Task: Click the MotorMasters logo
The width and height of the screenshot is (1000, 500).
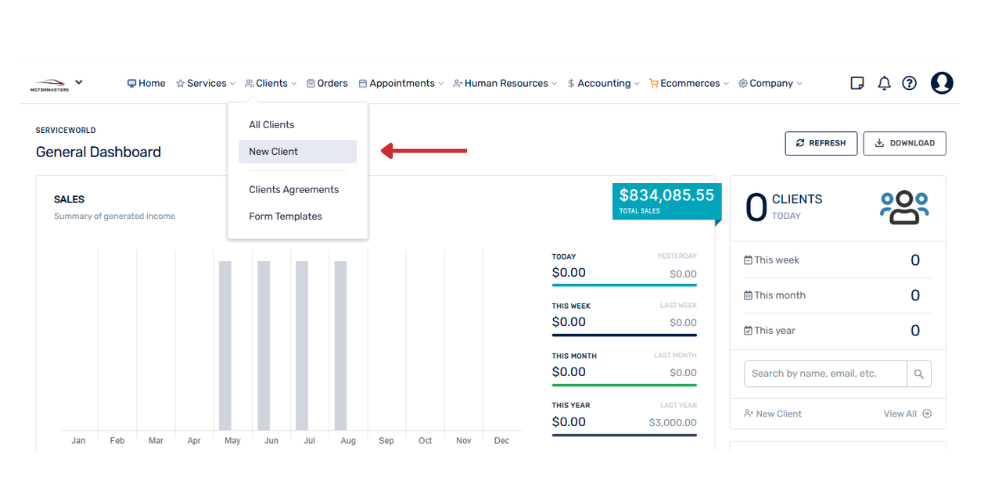Action: tap(50, 84)
